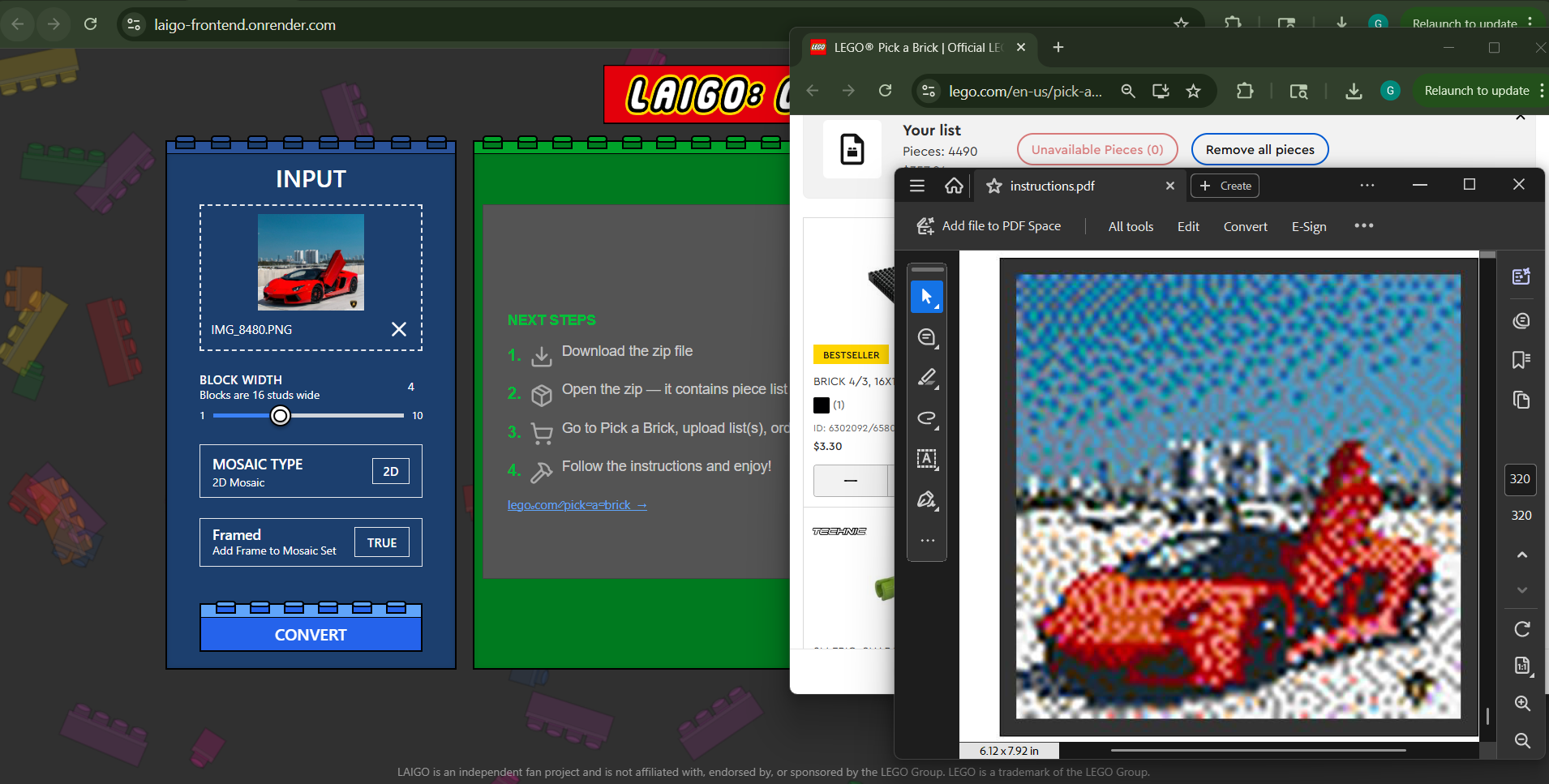The height and width of the screenshot is (784, 1549).
Task: Click the zoom magnifier in lego.com address bar
Action: [1128, 91]
